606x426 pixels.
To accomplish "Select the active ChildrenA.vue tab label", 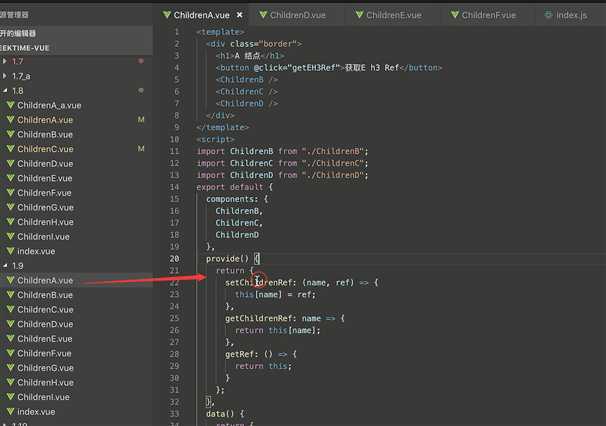I will (201, 15).
